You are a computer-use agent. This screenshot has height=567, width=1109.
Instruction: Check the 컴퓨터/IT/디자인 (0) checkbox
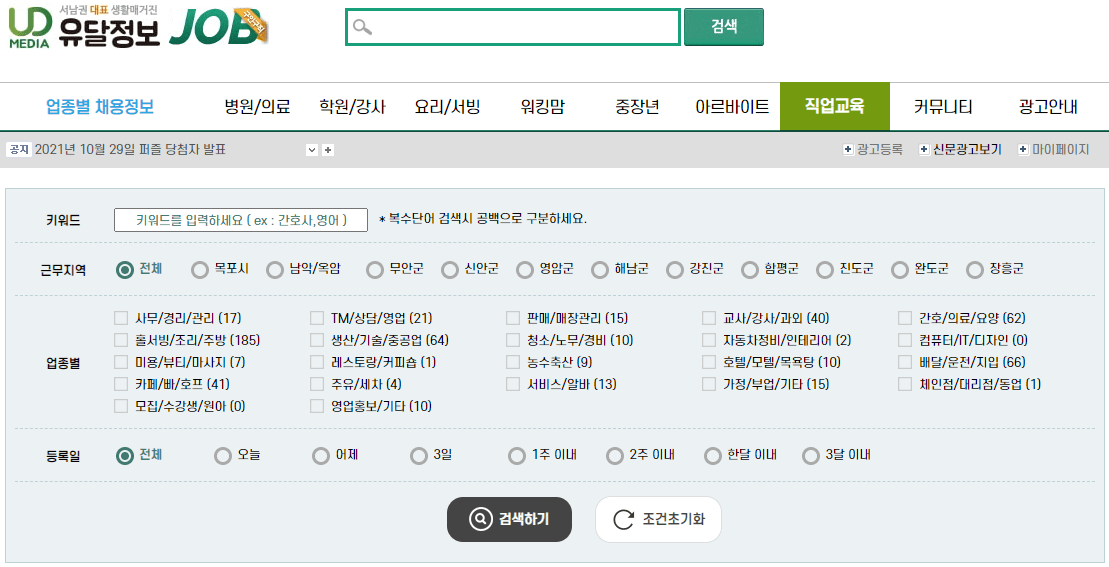coord(905,340)
